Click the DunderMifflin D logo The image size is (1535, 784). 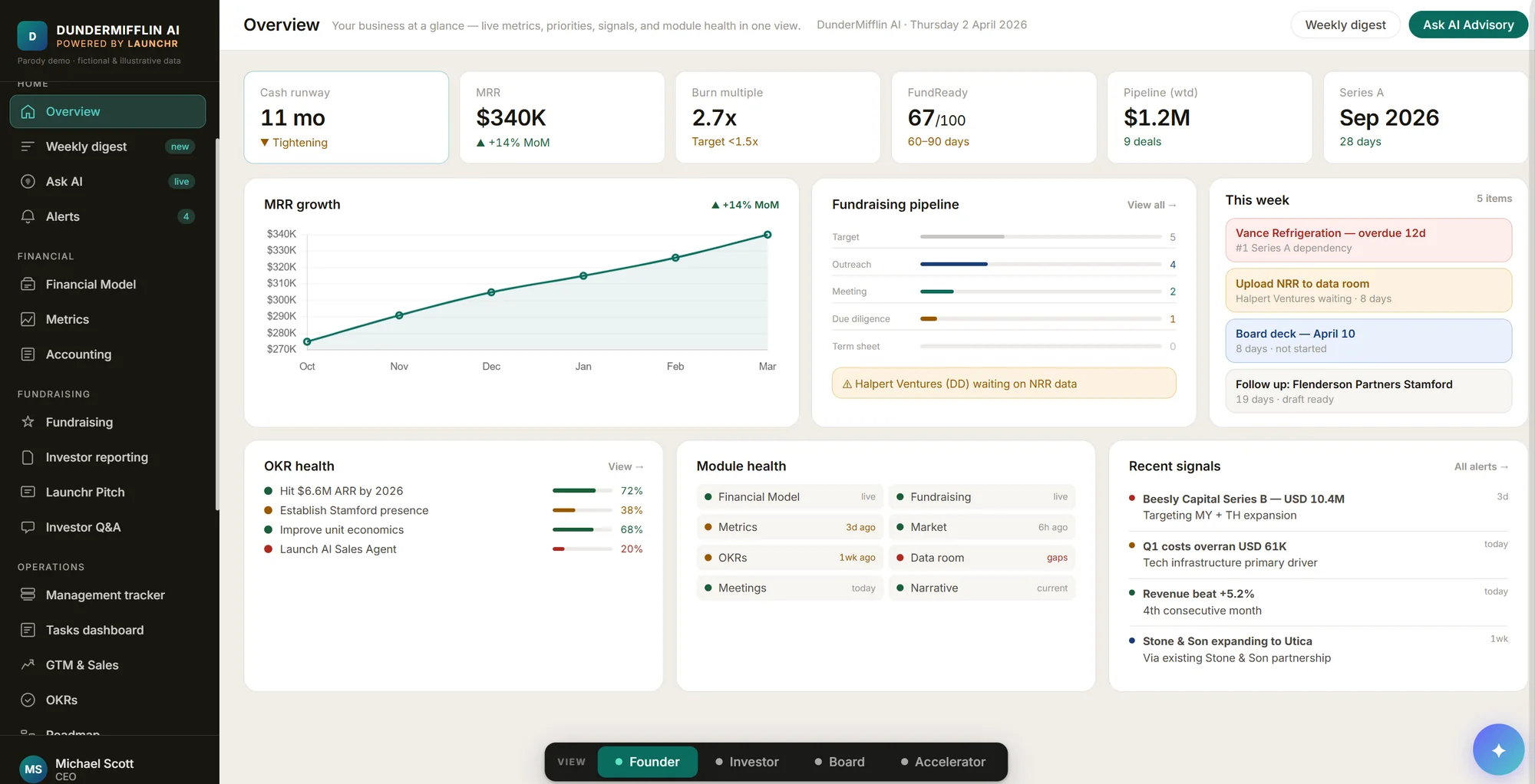32,36
